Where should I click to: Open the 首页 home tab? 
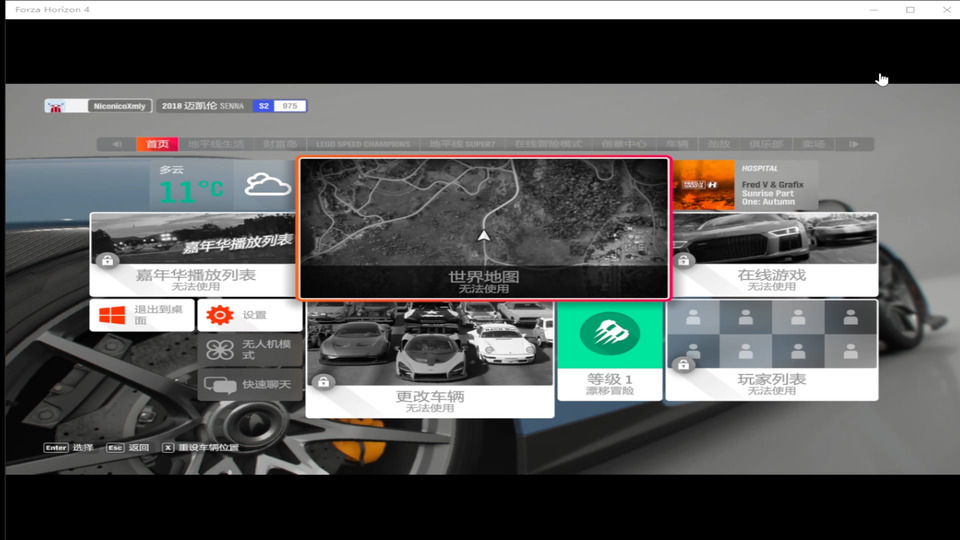[157, 144]
